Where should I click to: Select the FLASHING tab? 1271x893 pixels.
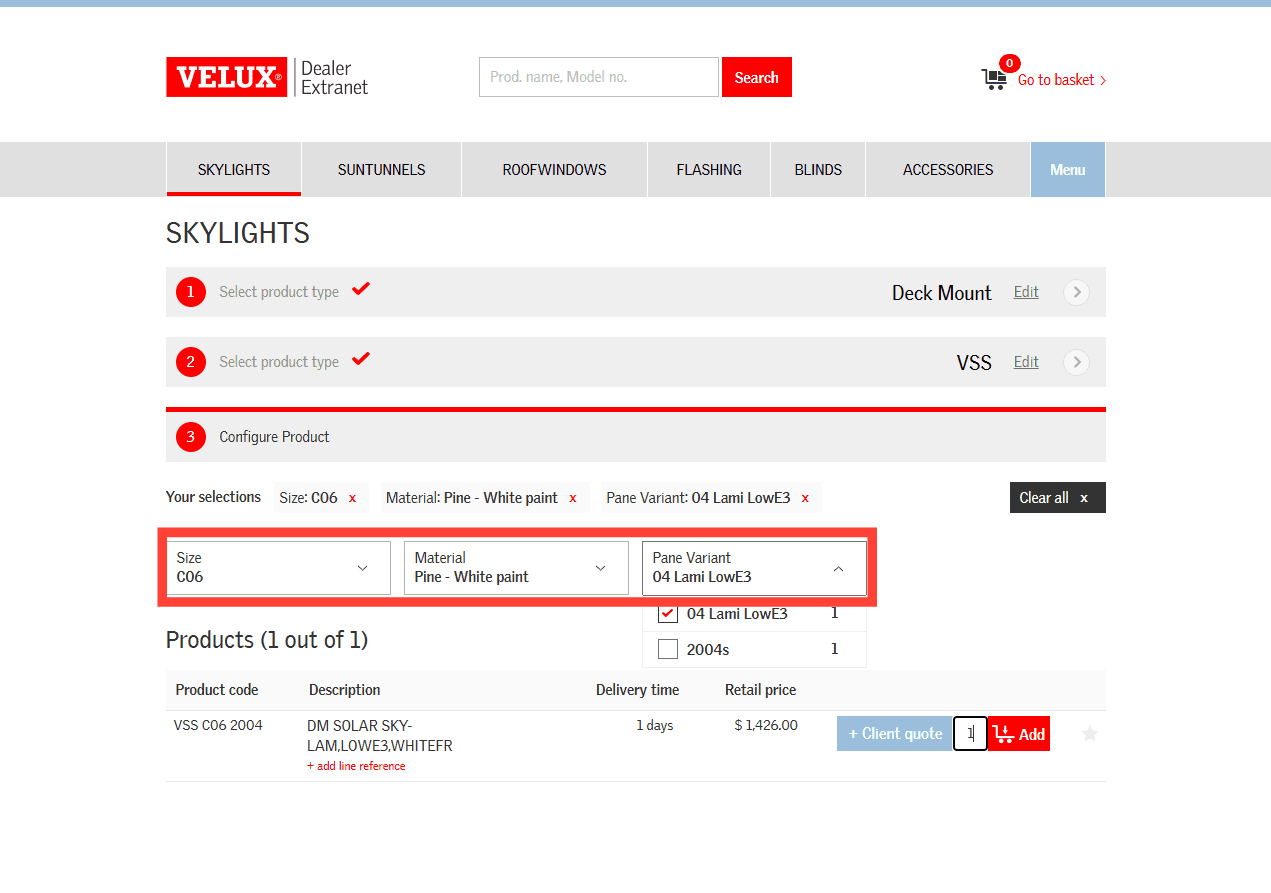(709, 170)
